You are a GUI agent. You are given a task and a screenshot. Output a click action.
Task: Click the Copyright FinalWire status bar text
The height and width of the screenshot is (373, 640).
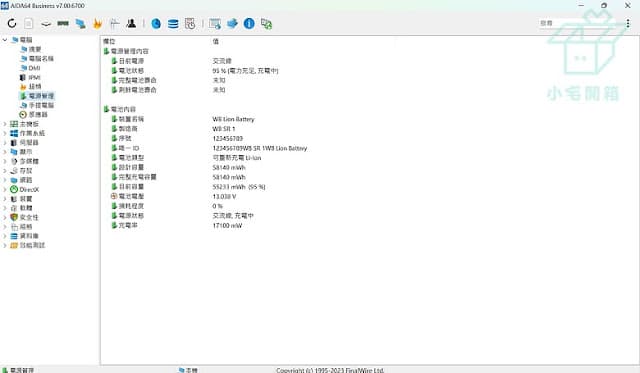330,370
